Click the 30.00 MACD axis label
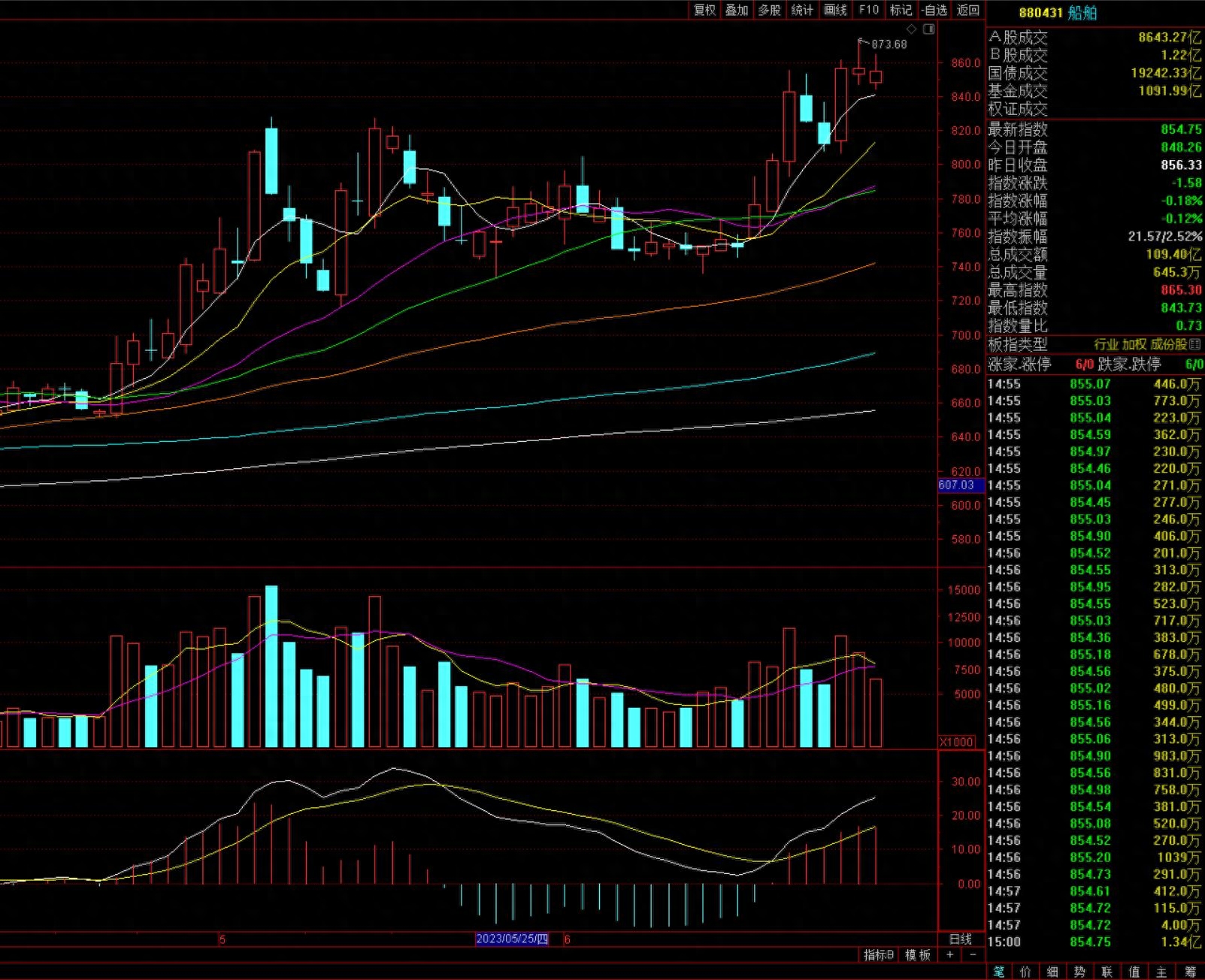Screen dimensions: 1205x980 coord(966,782)
